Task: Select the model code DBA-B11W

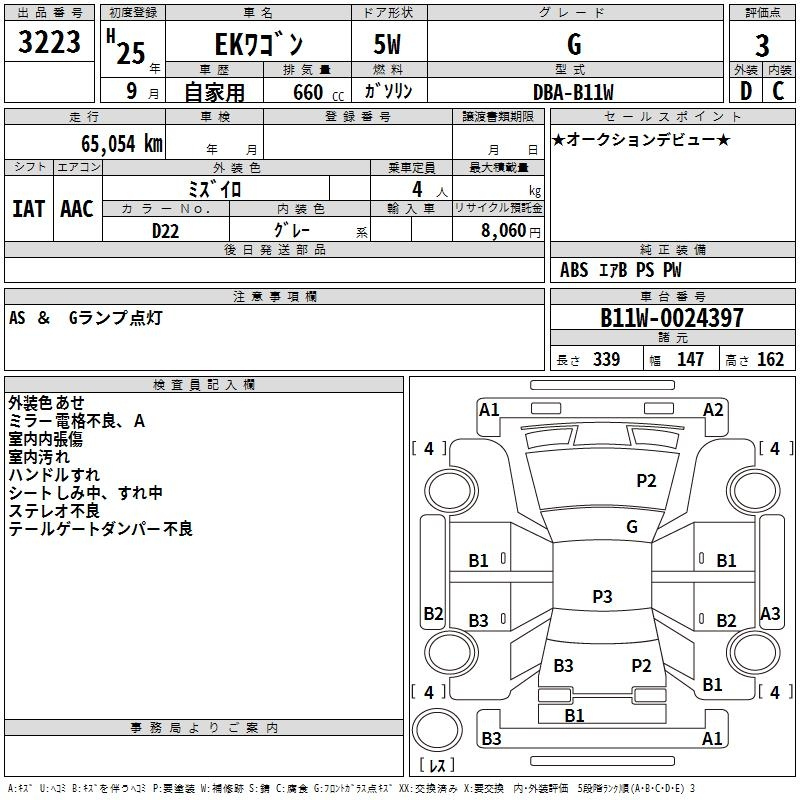Action: 574,91
